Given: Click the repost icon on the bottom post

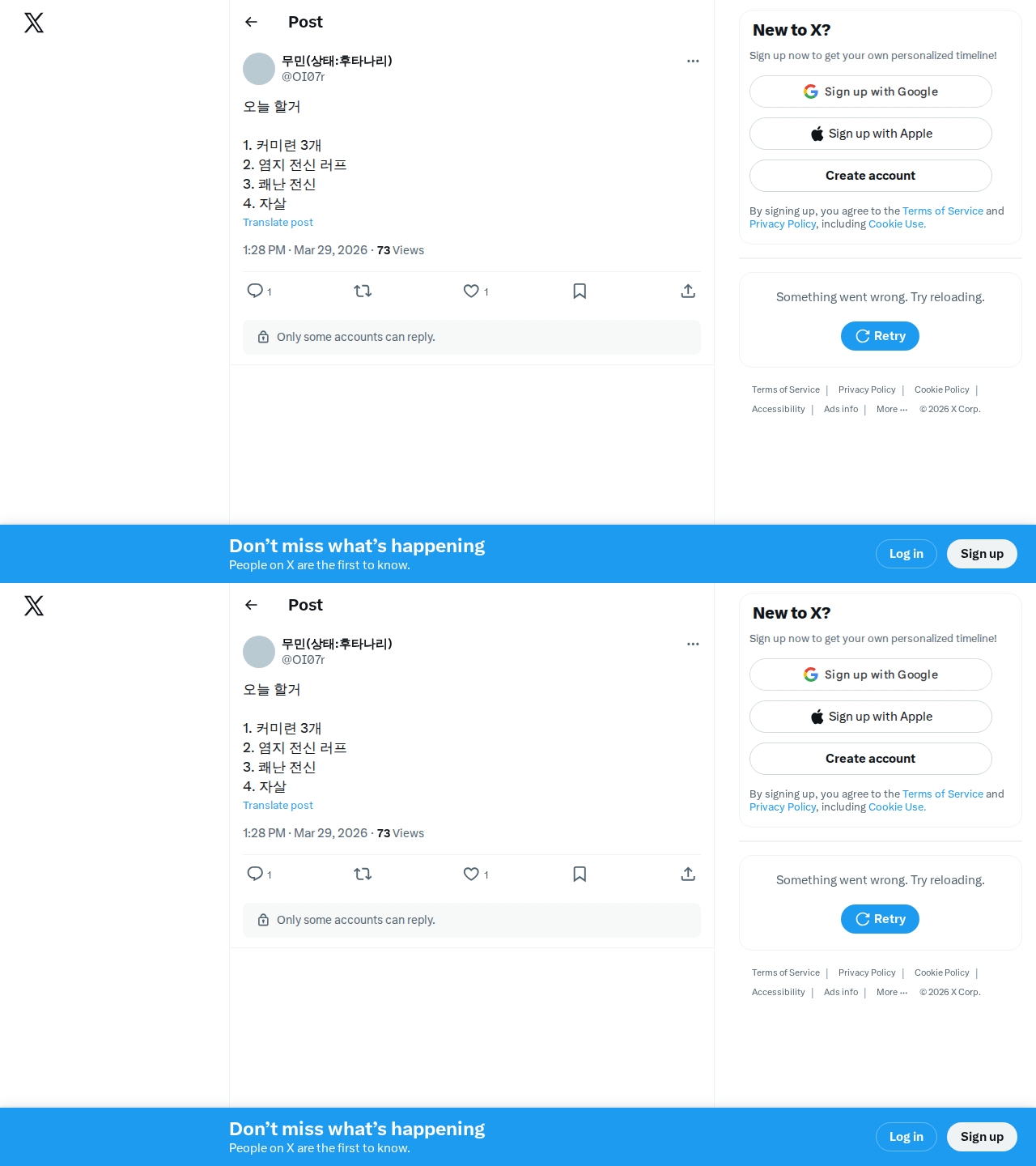Looking at the screenshot, I should pos(363,874).
